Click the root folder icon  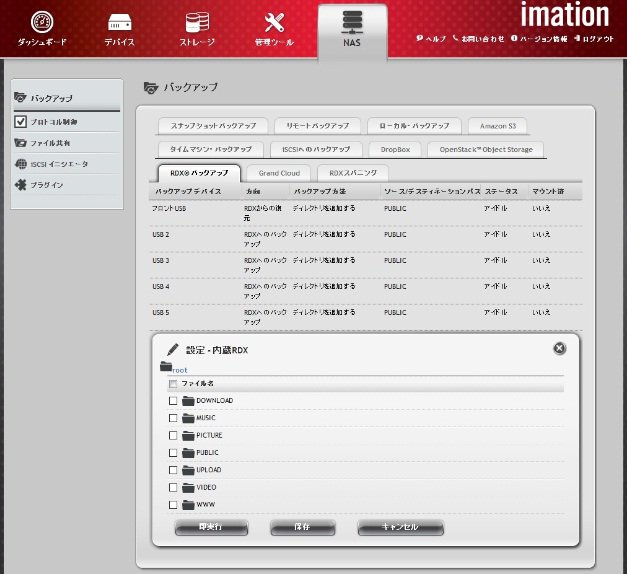(166, 366)
